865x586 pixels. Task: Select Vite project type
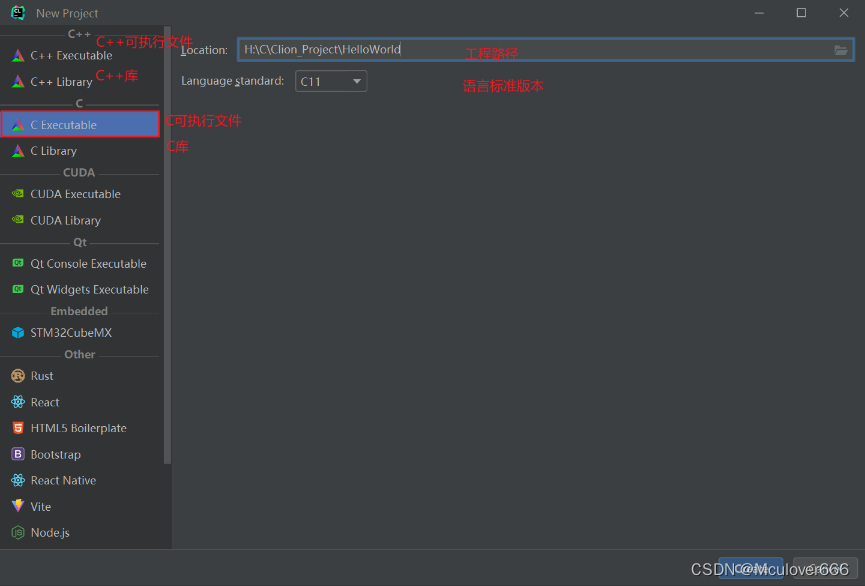[80, 506]
